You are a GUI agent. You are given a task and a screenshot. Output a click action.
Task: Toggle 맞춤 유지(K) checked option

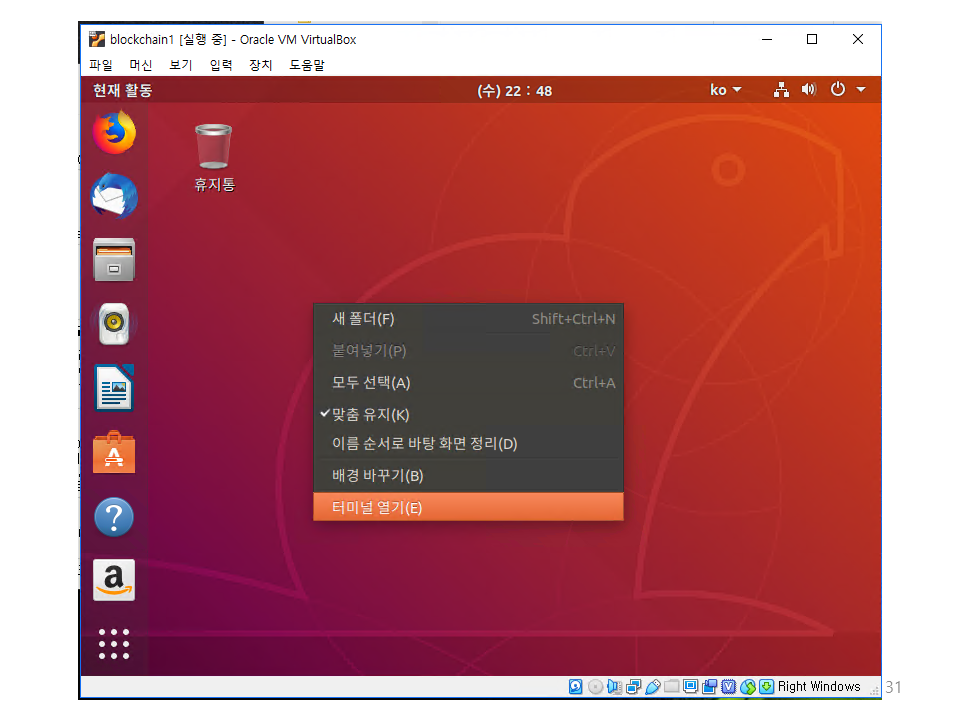click(468, 414)
